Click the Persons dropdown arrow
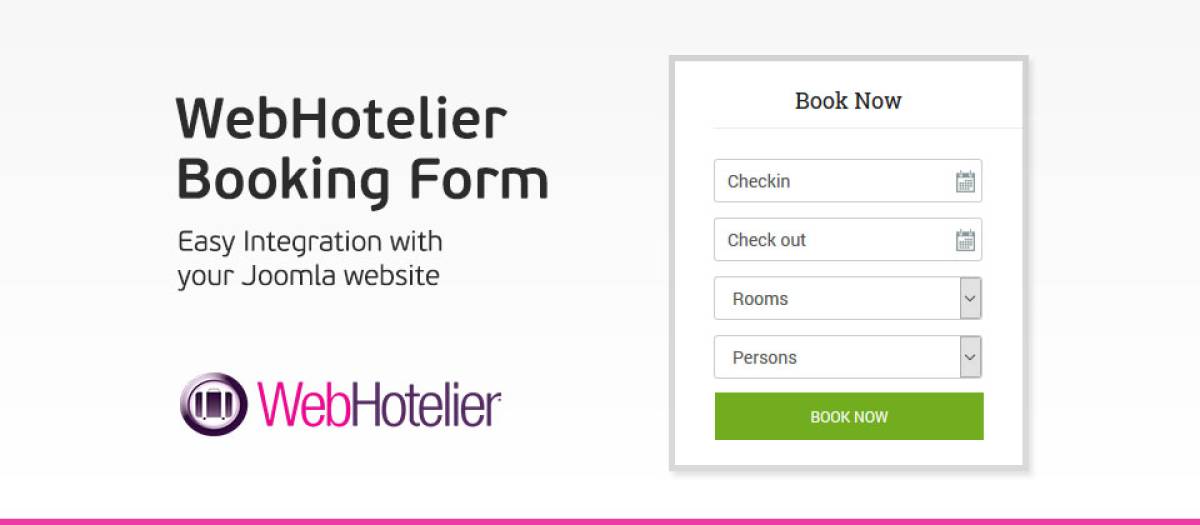 pos(970,357)
